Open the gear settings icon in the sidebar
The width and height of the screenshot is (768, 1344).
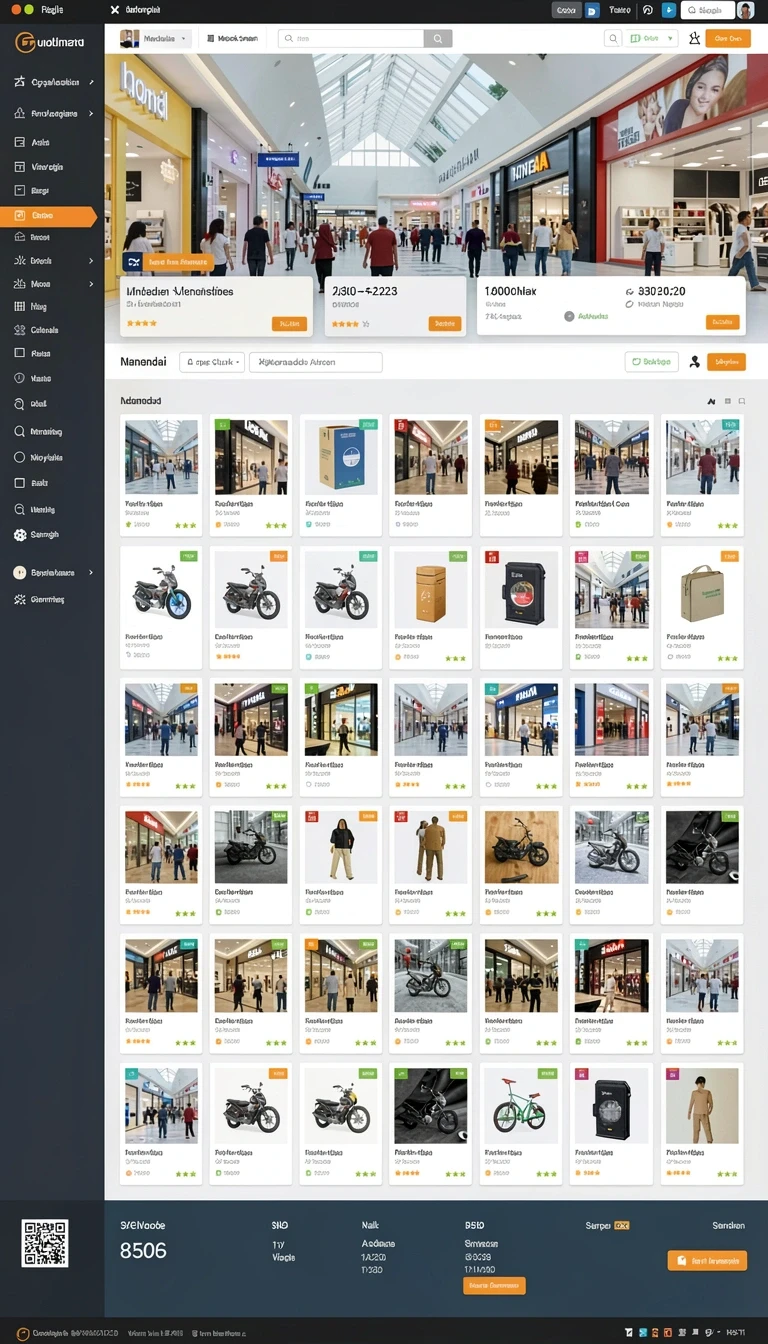(x=19, y=535)
